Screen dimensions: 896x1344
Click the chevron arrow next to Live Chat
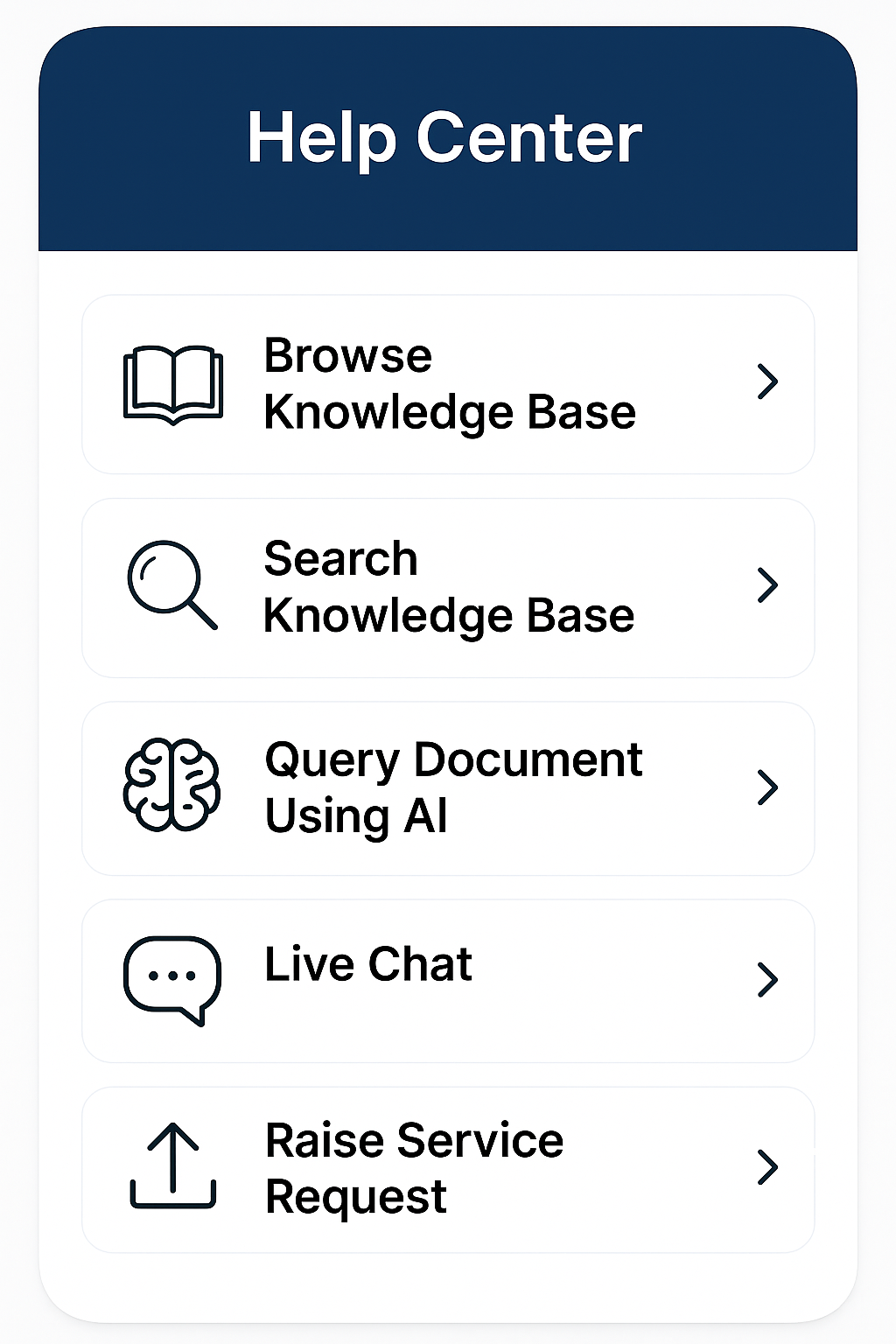click(767, 979)
